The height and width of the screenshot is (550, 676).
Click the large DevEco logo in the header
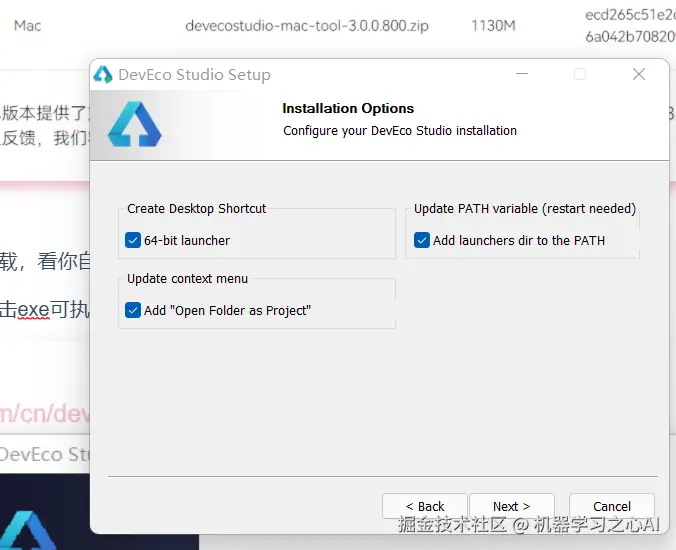(x=135, y=124)
